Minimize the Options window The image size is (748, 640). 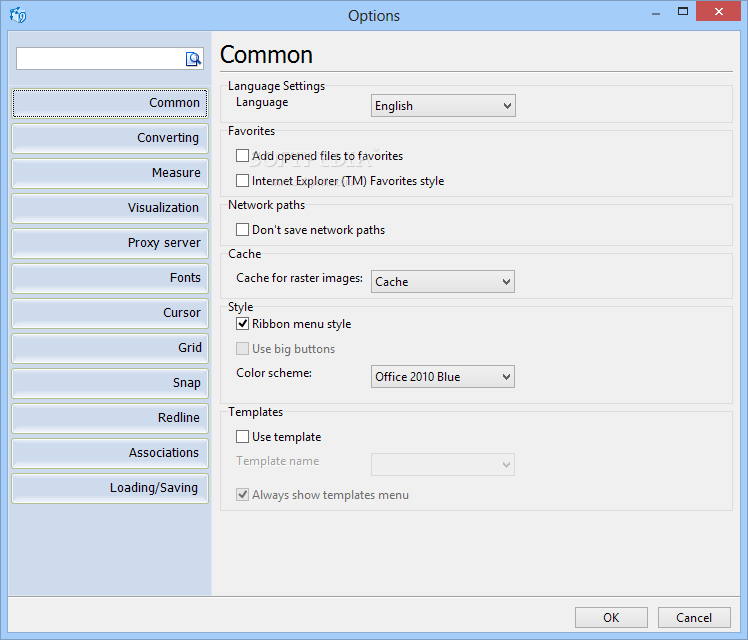point(656,13)
